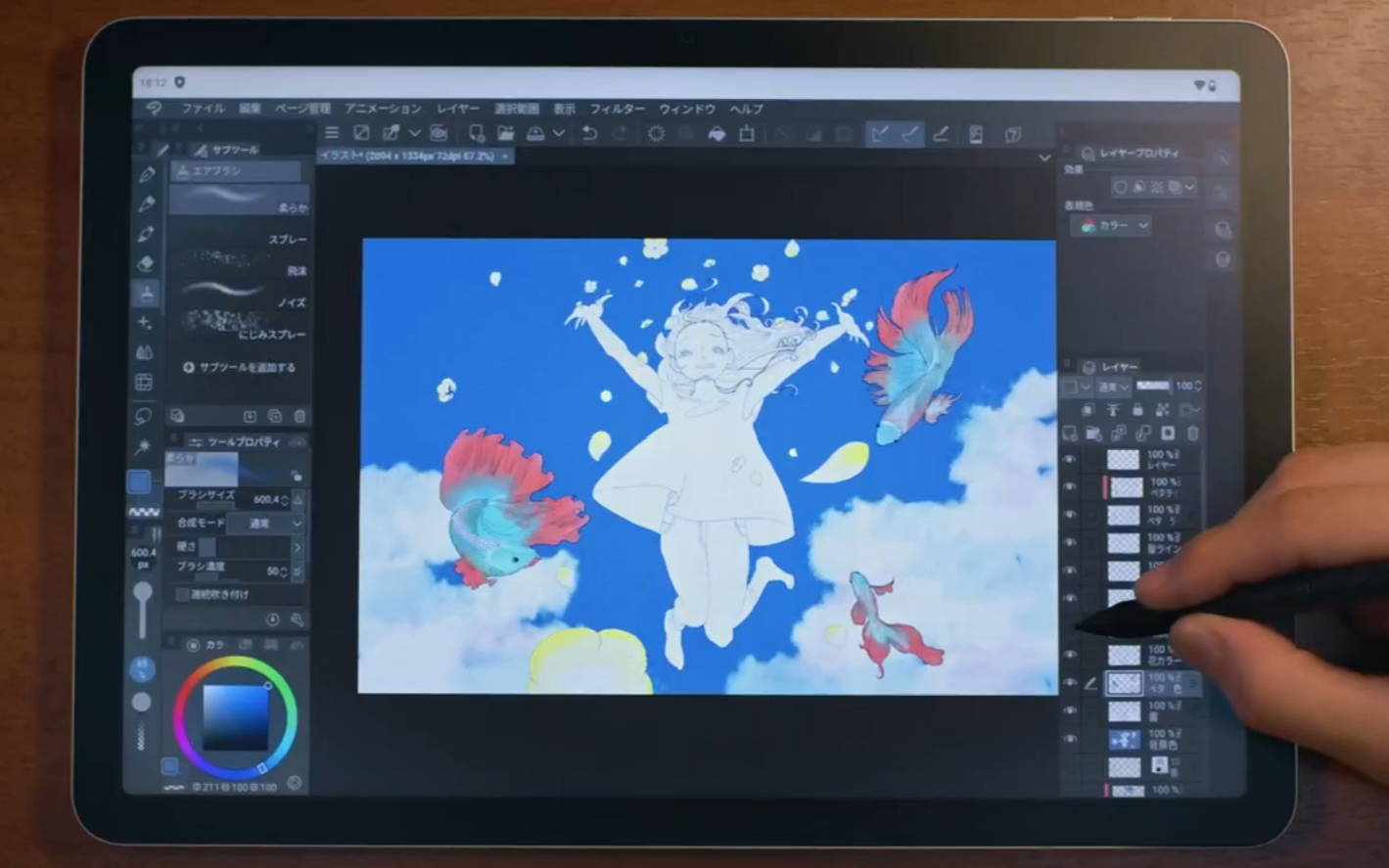Screen dimensions: 1389x868
Task: Open the レイヤー menu
Action: pos(458,109)
